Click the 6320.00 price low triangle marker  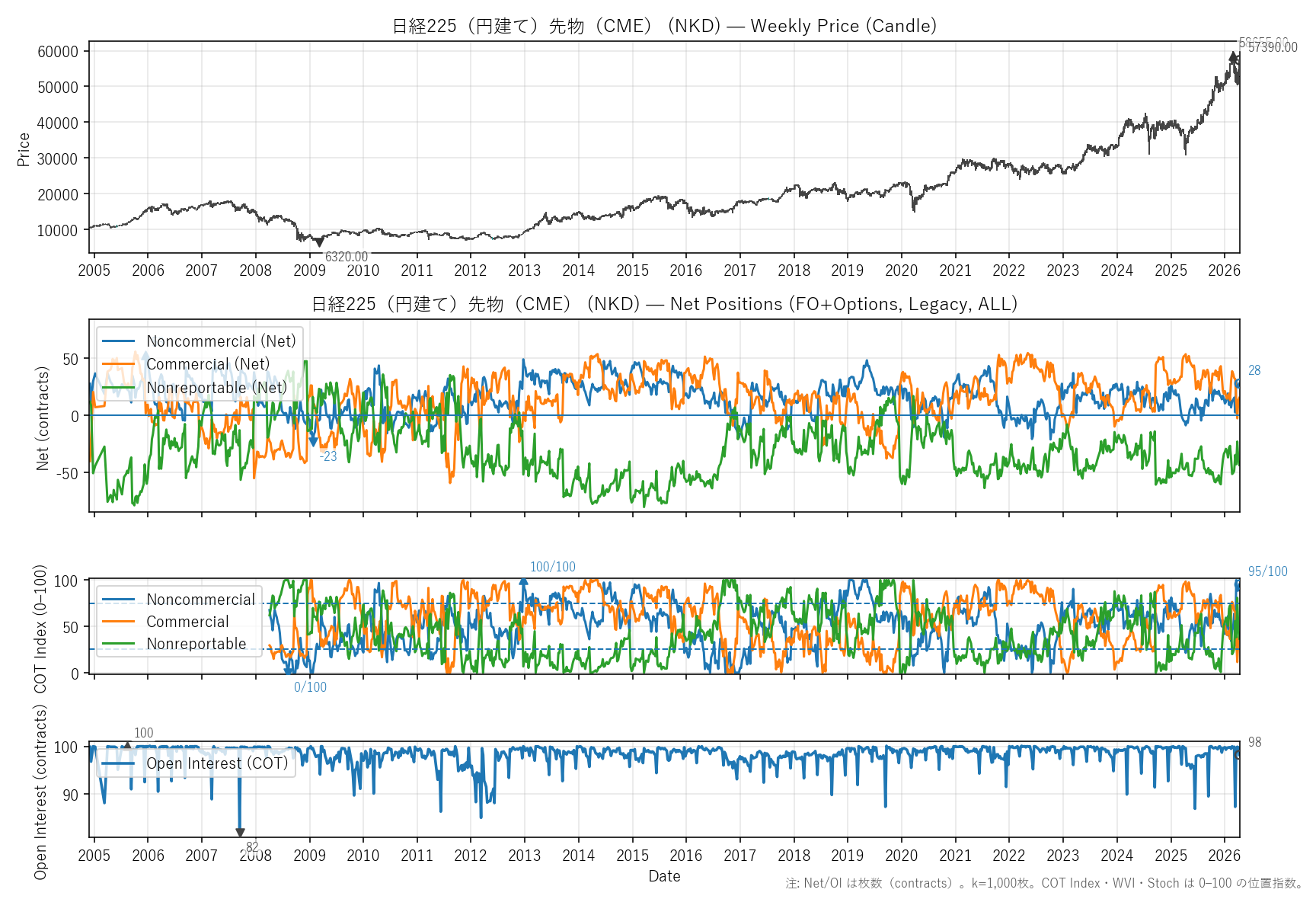319,243
